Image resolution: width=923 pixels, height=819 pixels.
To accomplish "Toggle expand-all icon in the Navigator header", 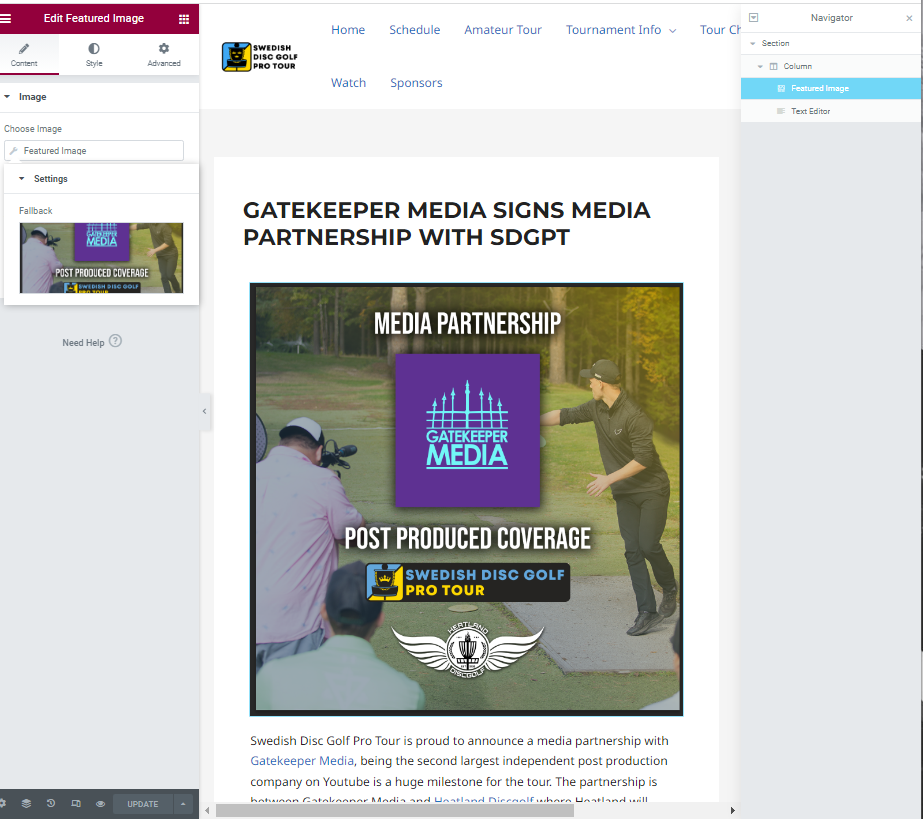I will pyautogui.click(x=753, y=18).
